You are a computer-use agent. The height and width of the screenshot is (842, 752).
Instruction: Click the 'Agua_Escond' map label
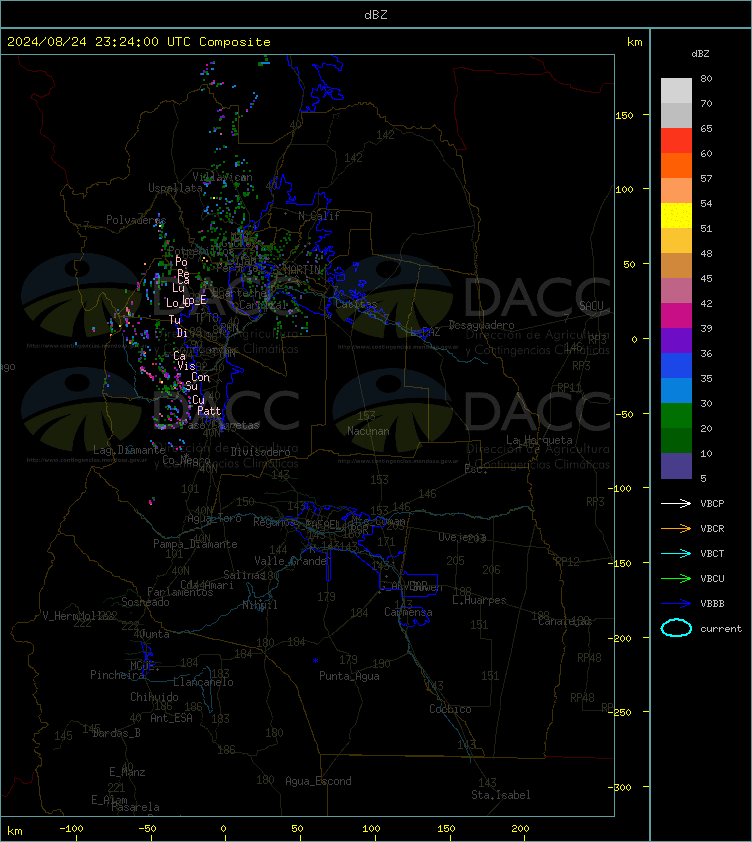coord(318,781)
